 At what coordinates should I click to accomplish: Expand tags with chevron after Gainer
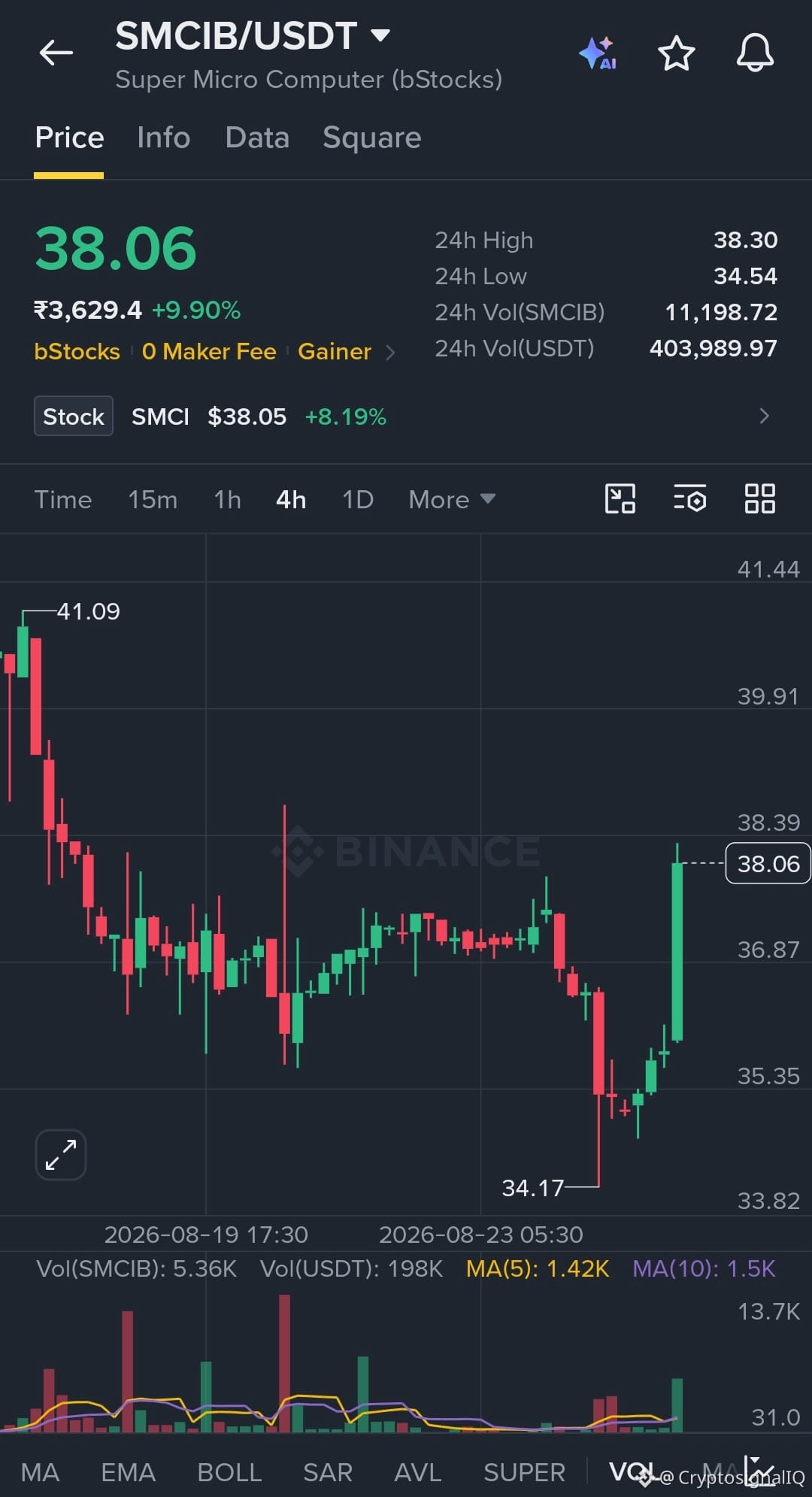pyautogui.click(x=389, y=352)
